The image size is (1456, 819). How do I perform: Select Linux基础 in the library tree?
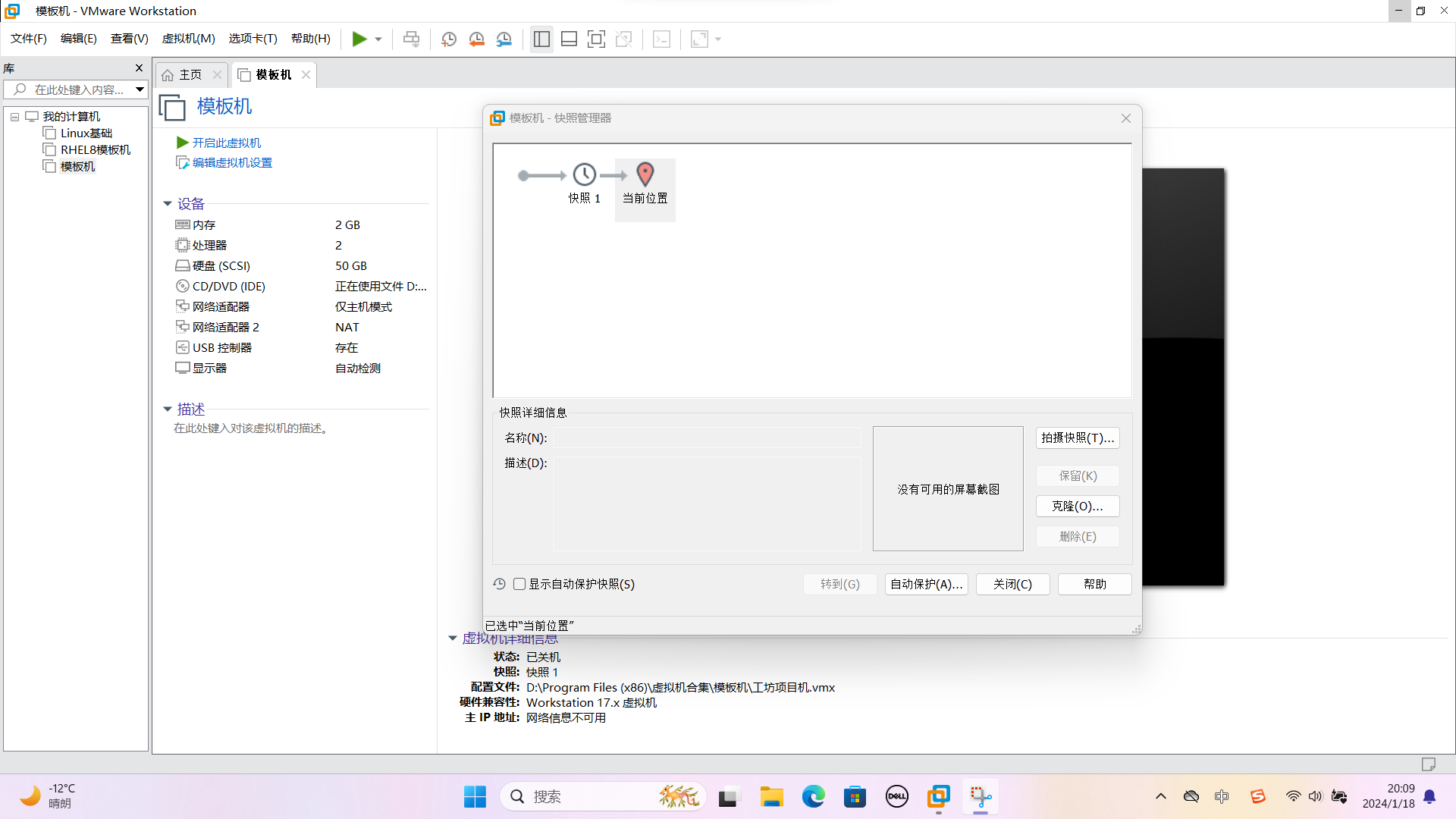click(86, 133)
